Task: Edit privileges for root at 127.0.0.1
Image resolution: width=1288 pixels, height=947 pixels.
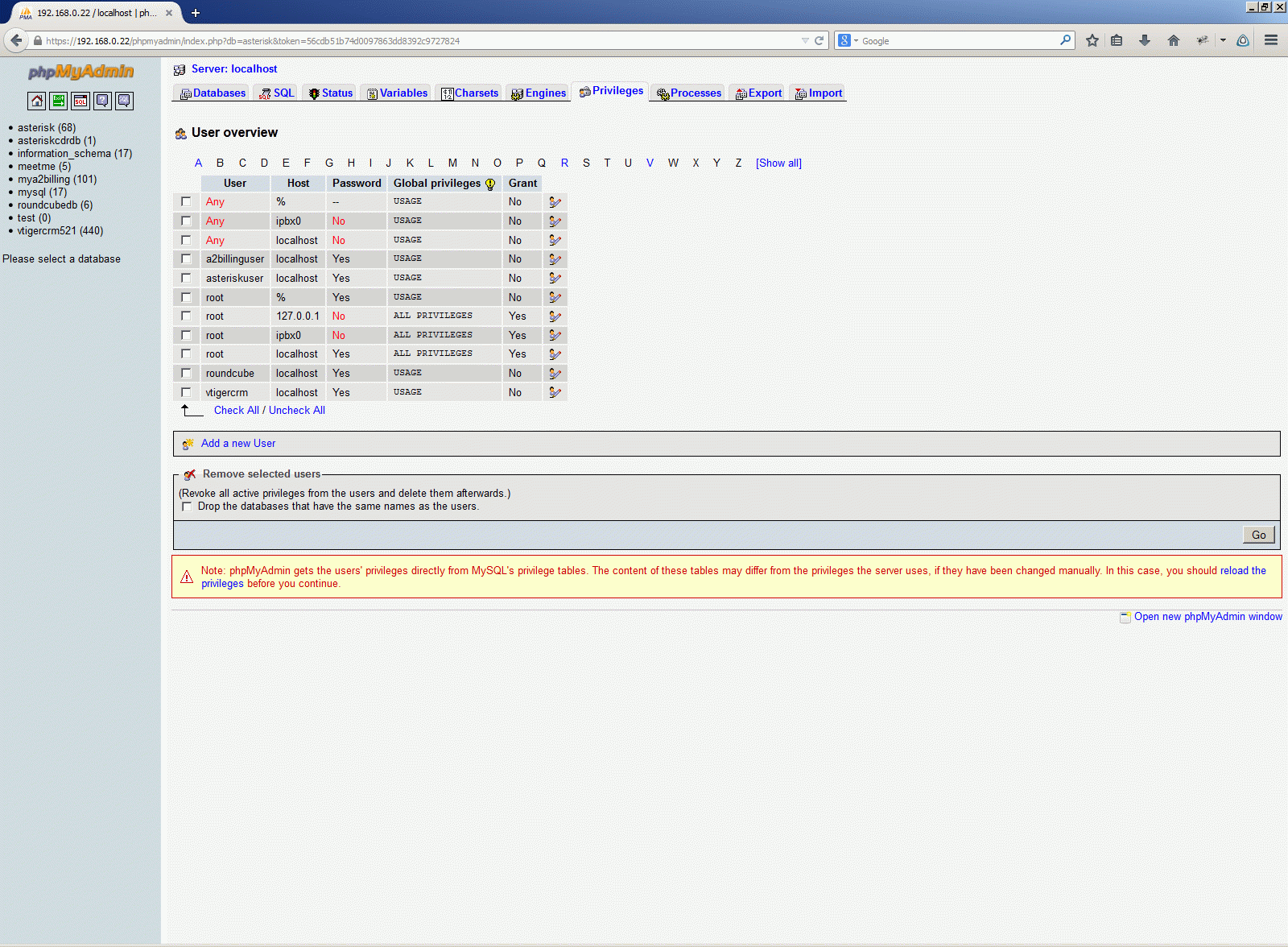Action: point(555,316)
